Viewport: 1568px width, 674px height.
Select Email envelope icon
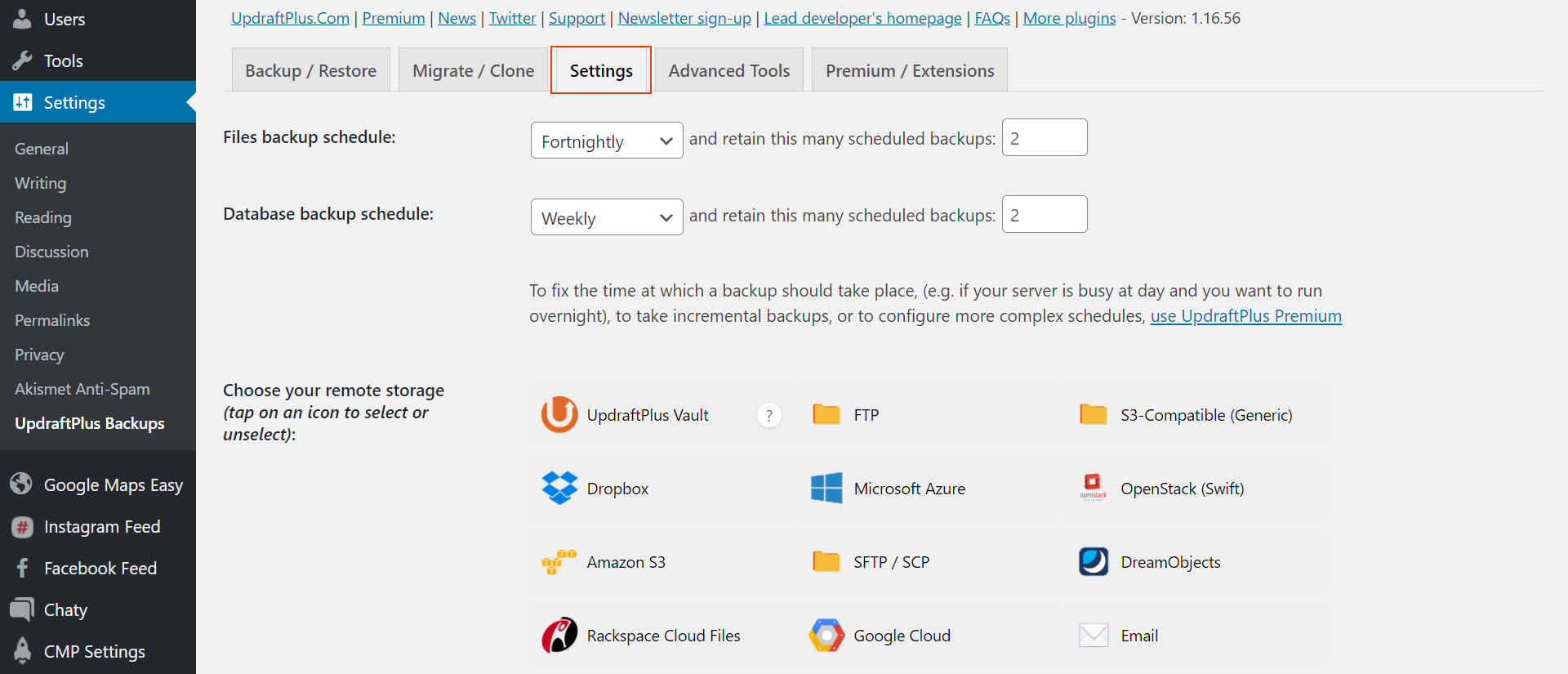(1094, 635)
